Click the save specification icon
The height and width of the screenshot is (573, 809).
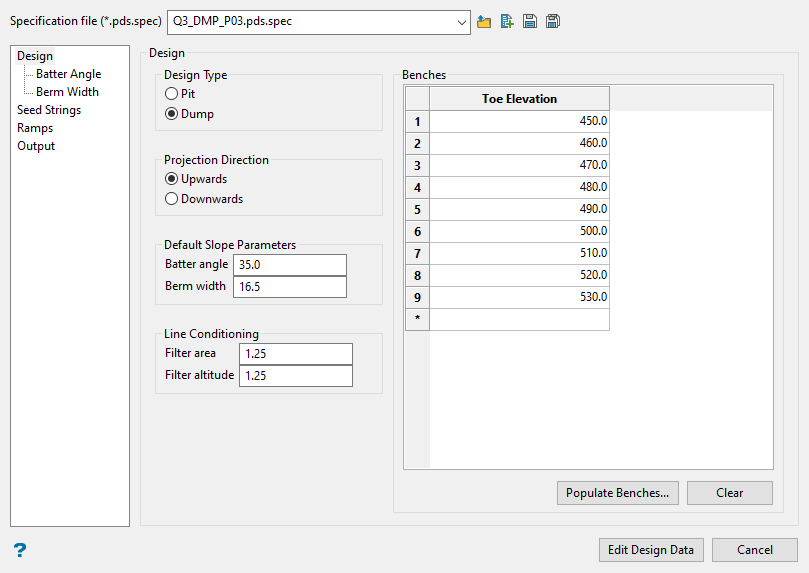[530, 22]
